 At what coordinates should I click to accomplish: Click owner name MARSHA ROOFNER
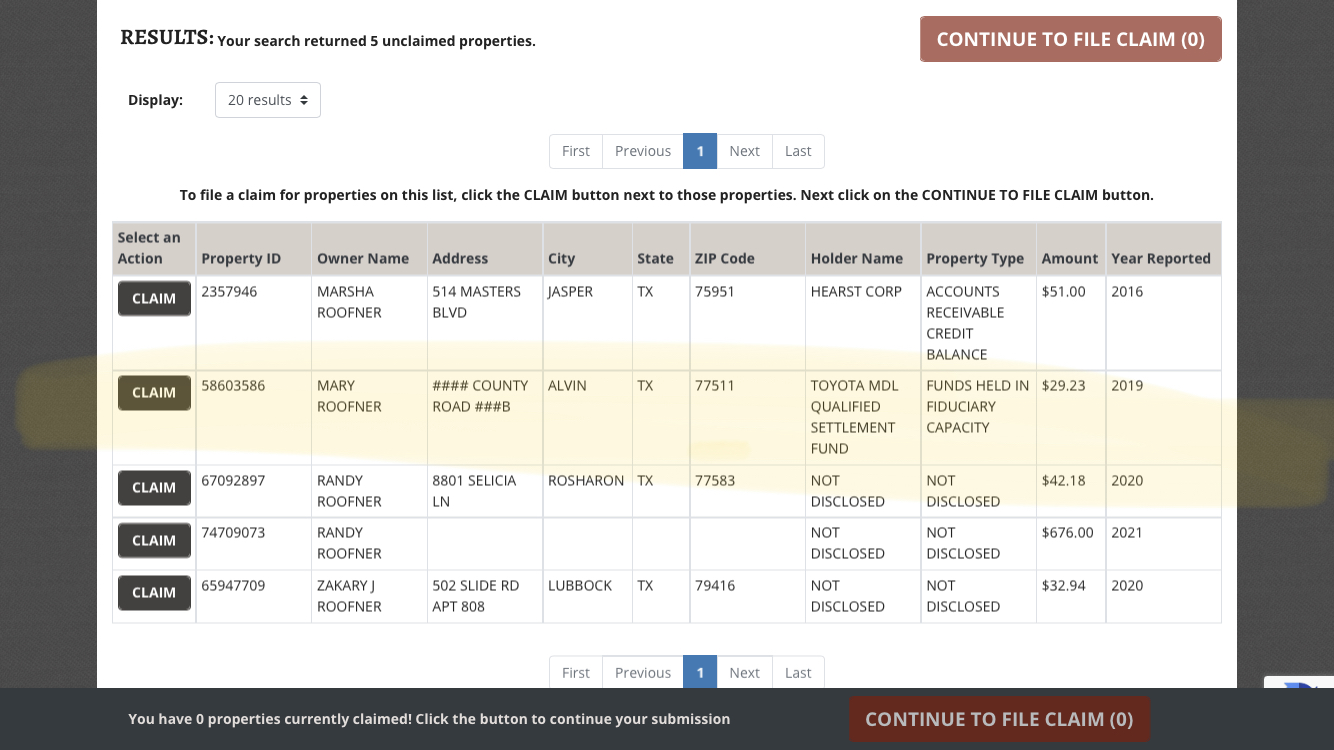pyautogui.click(x=349, y=302)
